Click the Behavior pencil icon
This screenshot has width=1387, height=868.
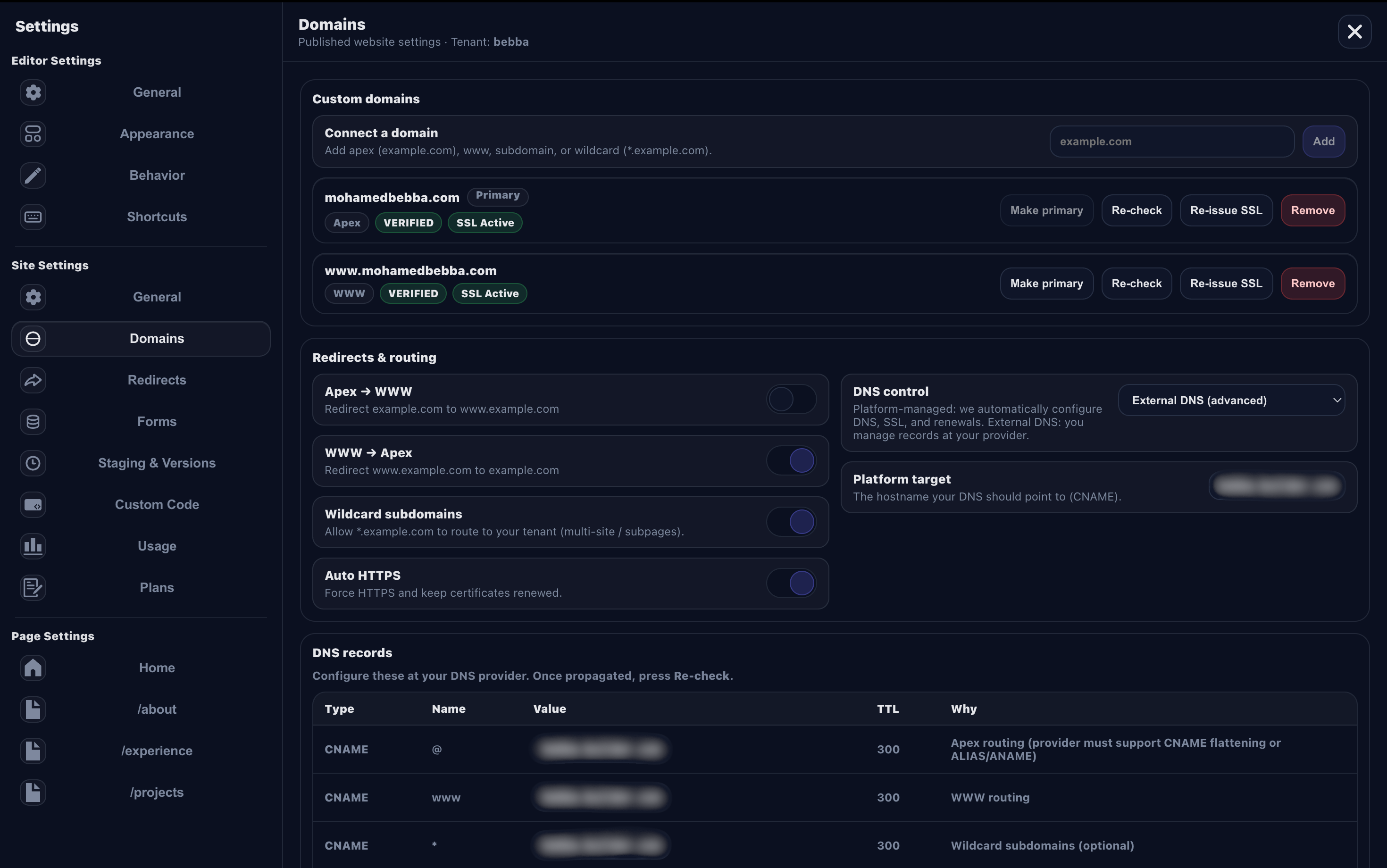click(33, 175)
